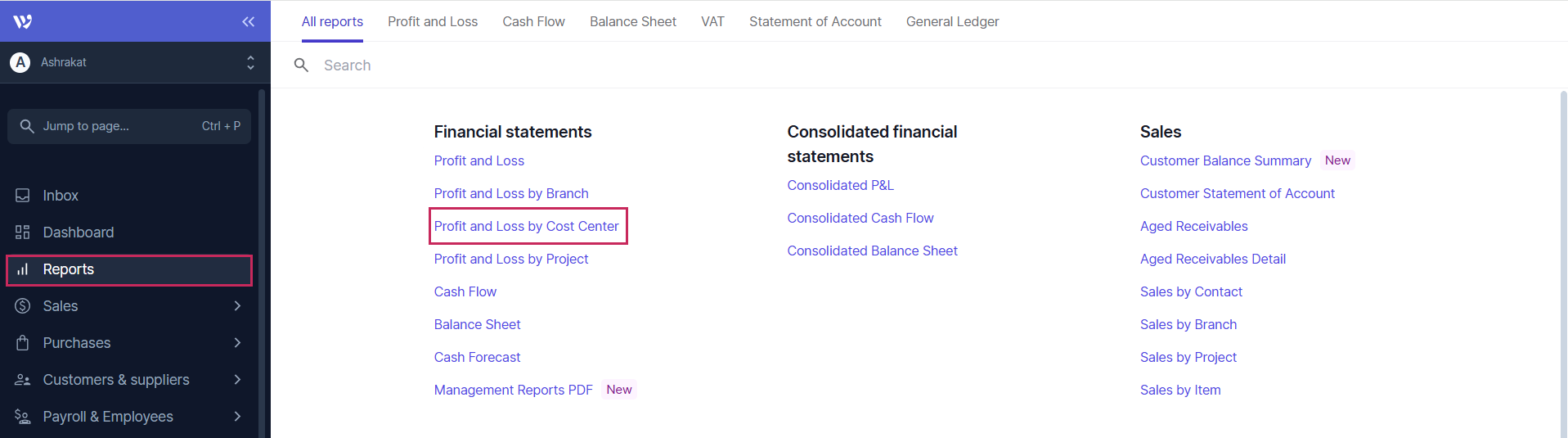The width and height of the screenshot is (1568, 438).
Task: Collapse the sidebar with double-chevron icon
Action: click(248, 22)
